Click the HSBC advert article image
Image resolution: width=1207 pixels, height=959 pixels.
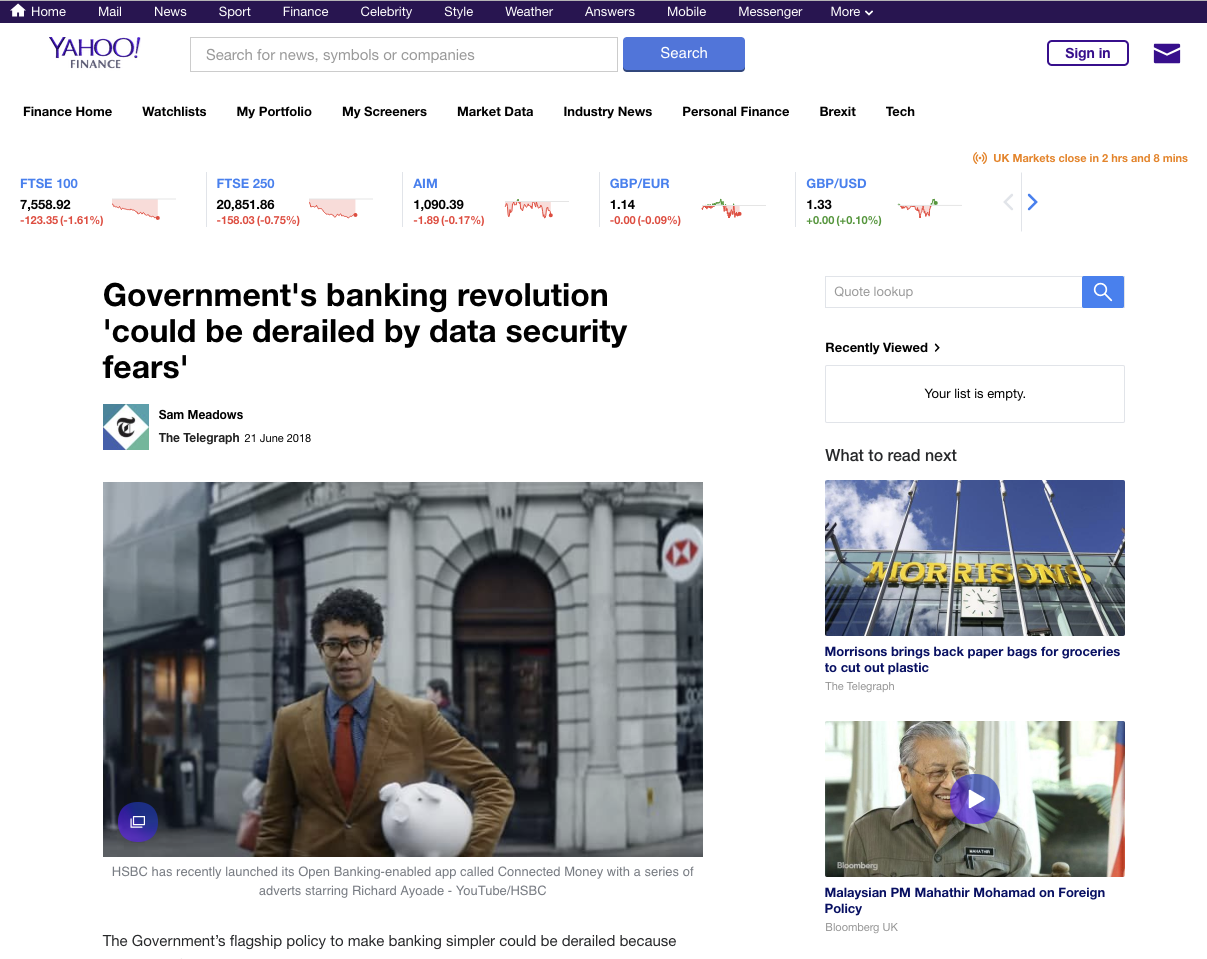click(403, 669)
